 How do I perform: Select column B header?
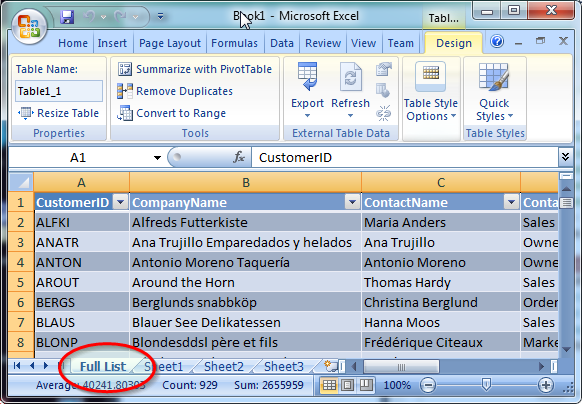click(245, 182)
